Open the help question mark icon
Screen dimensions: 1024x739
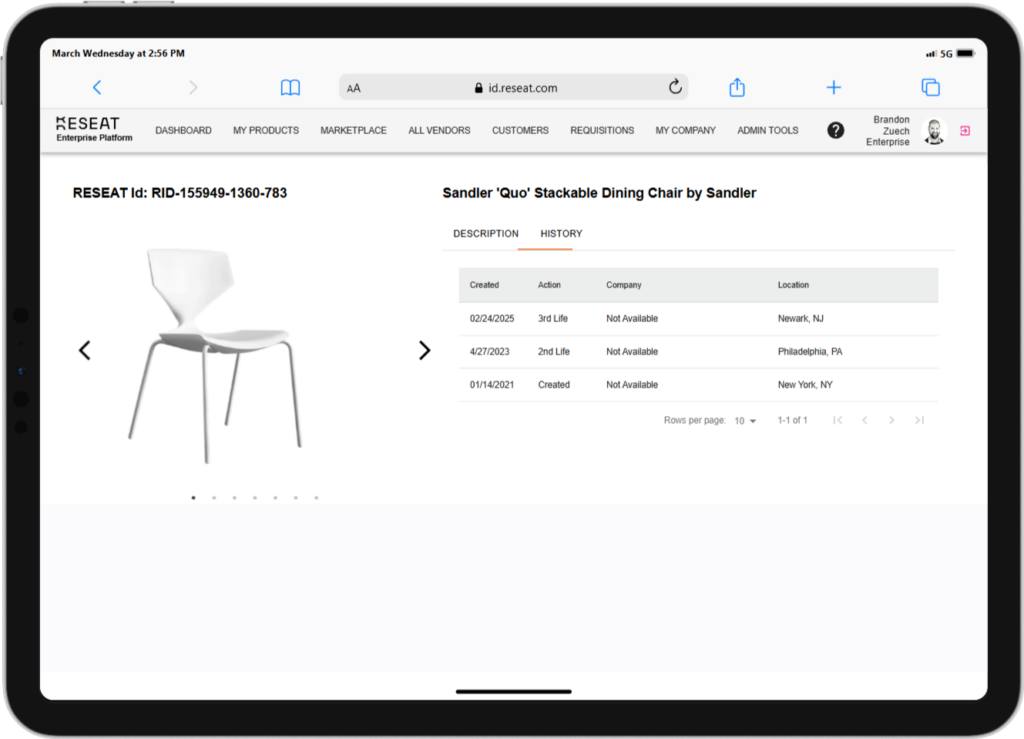tap(836, 130)
